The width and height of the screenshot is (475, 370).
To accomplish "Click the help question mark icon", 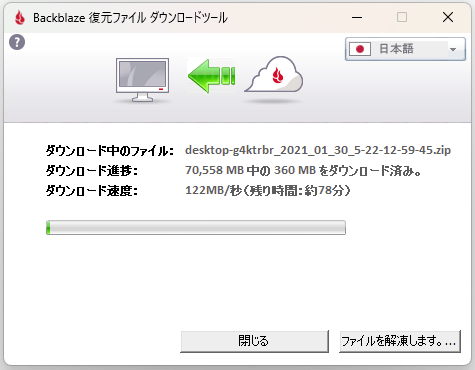I will click(17, 42).
